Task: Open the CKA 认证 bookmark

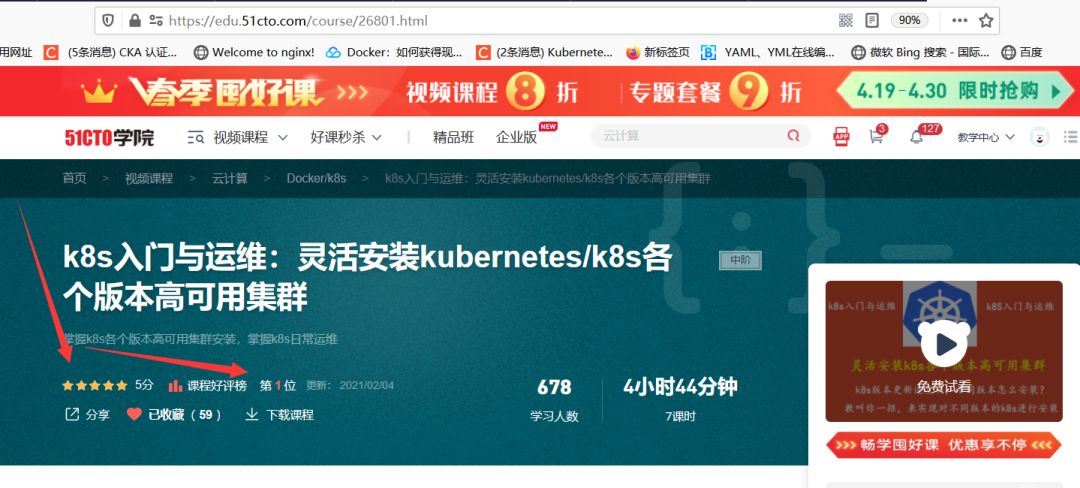Action: pos(112,52)
